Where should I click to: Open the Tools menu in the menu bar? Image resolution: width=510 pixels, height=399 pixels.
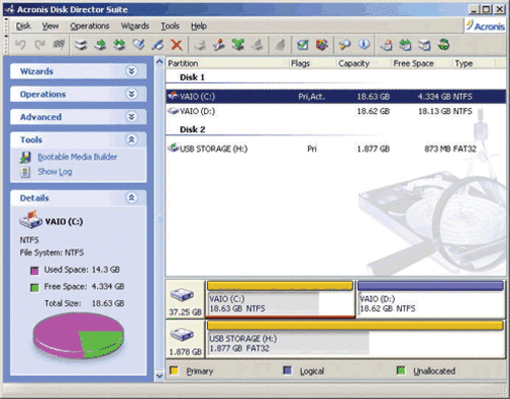(x=170, y=26)
